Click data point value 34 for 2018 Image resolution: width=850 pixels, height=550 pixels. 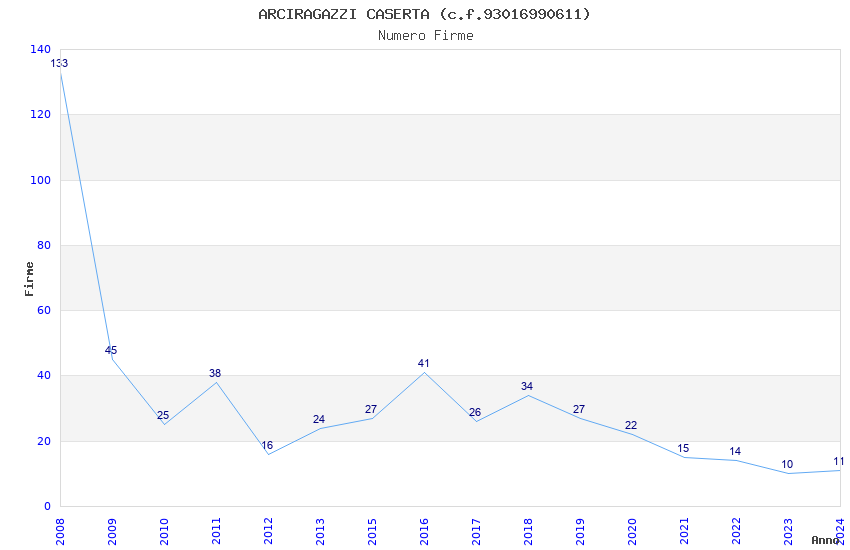point(527,386)
